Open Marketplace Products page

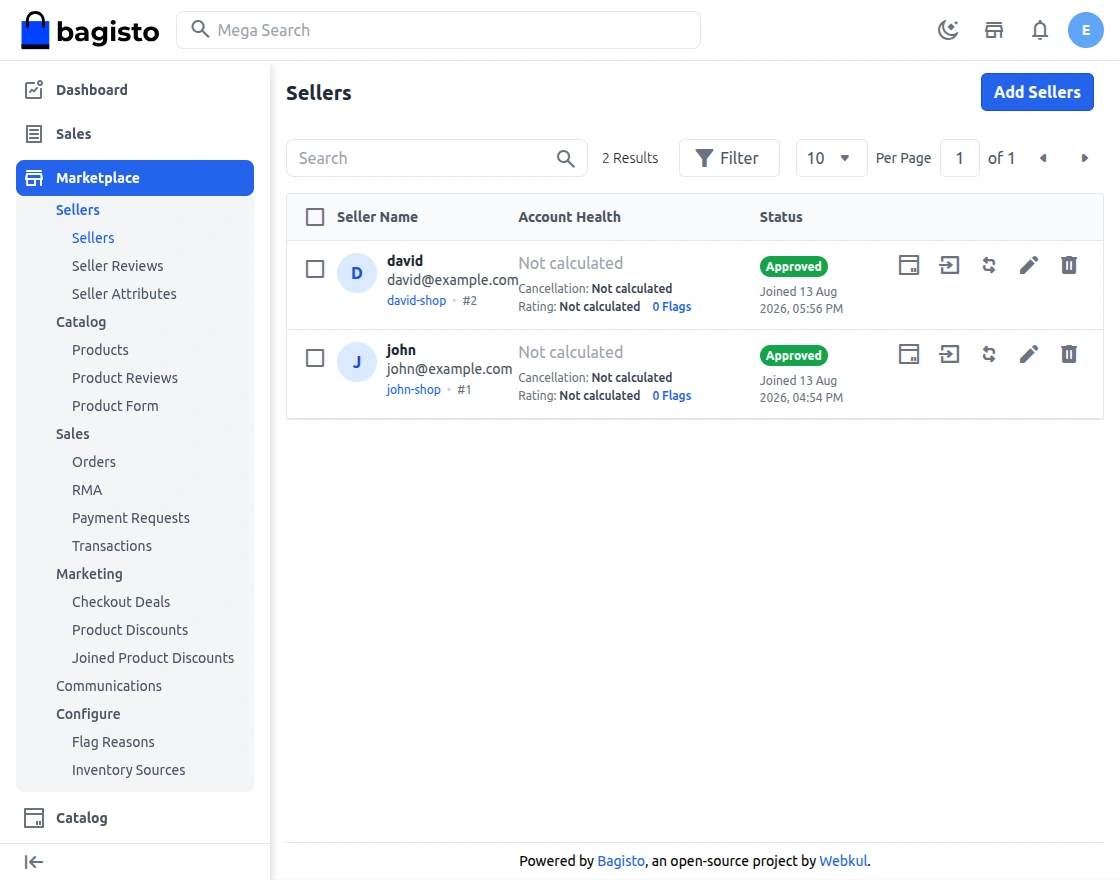coord(100,350)
